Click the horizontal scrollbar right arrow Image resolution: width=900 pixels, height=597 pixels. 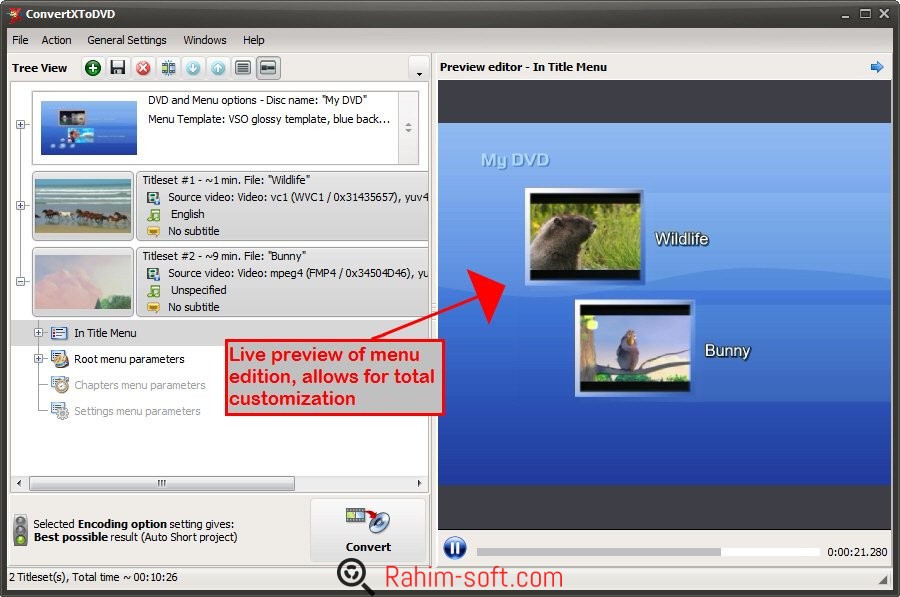(x=419, y=483)
